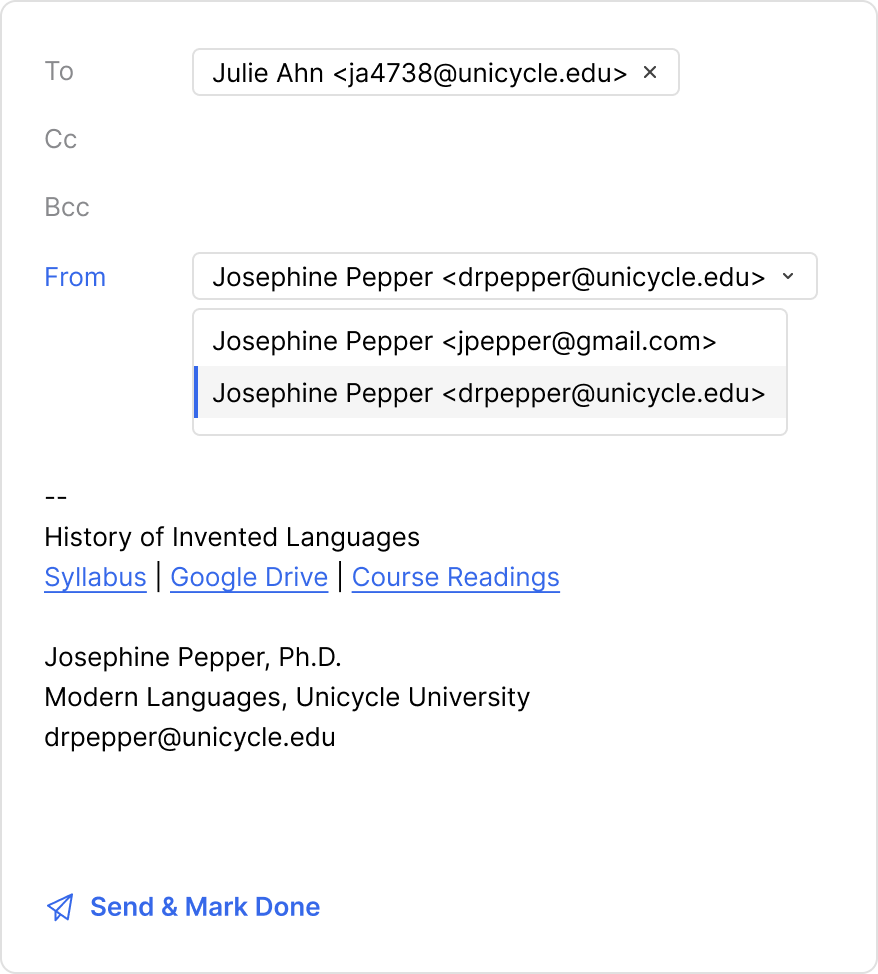Click the drpepper@unicycle.edu signature email line
Viewport: 878px width, 974px height.
190,737
